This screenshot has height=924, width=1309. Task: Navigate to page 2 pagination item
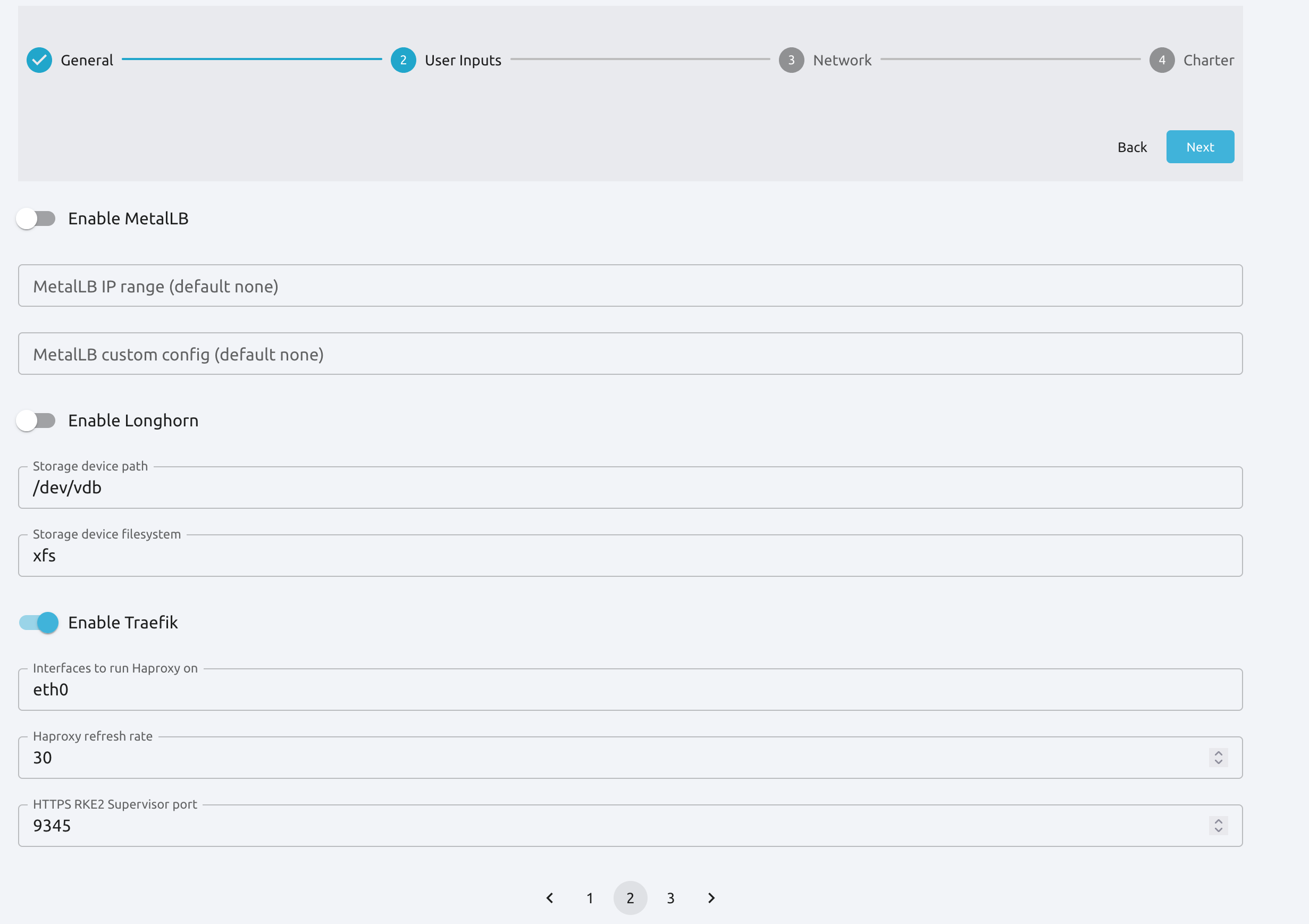(x=630, y=898)
